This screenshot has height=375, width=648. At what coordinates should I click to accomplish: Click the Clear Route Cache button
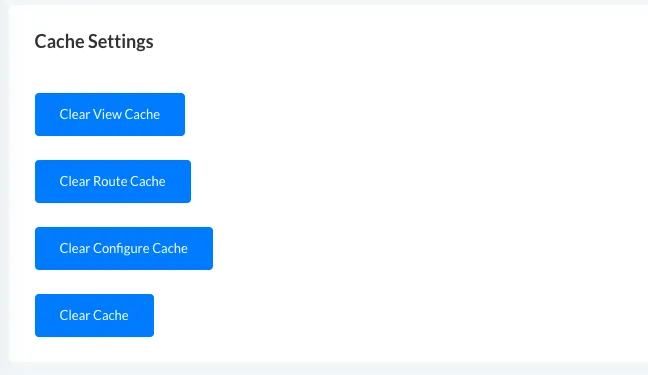tap(113, 182)
